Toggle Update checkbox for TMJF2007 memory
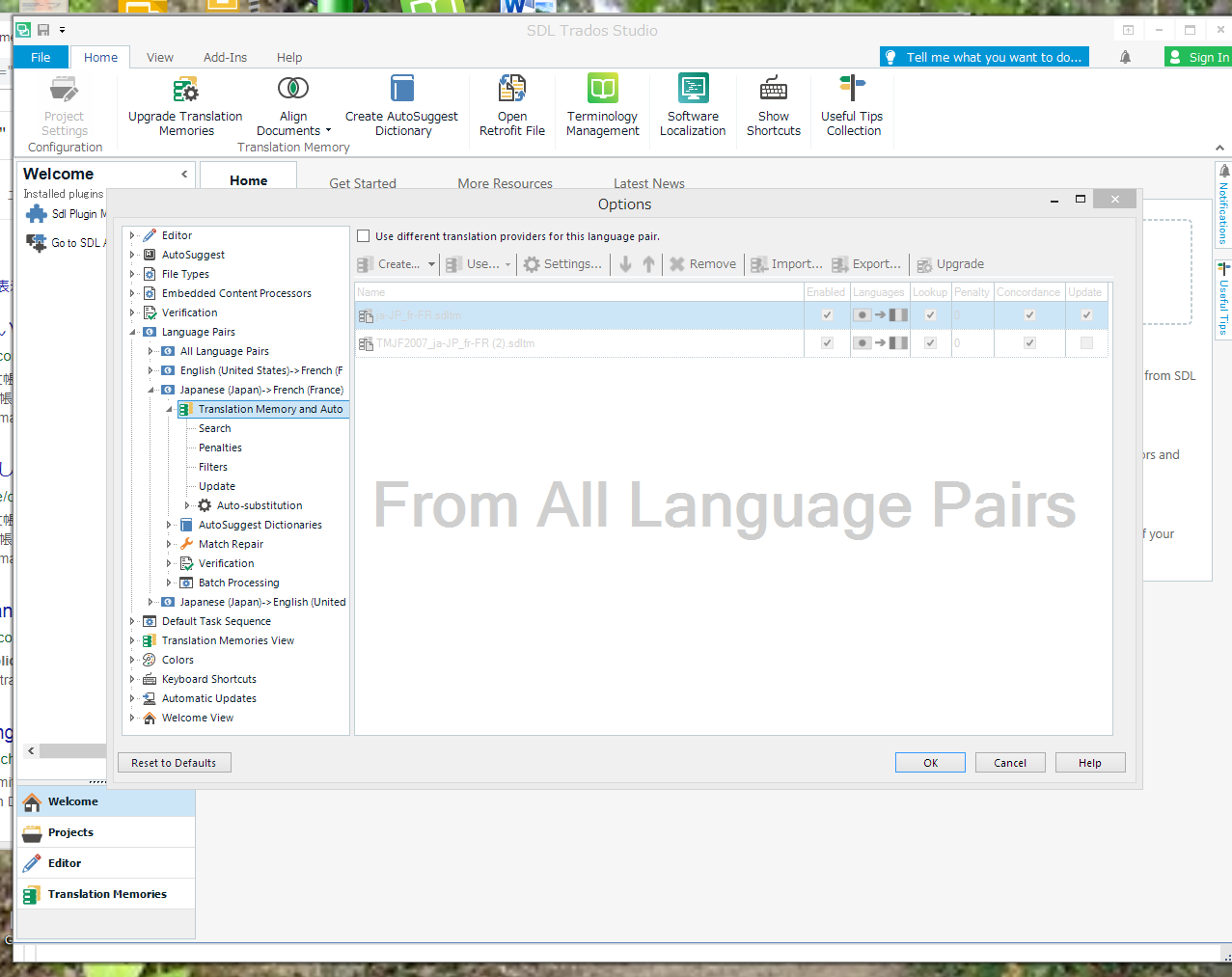This screenshot has height=977, width=1232. click(1086, 343)
